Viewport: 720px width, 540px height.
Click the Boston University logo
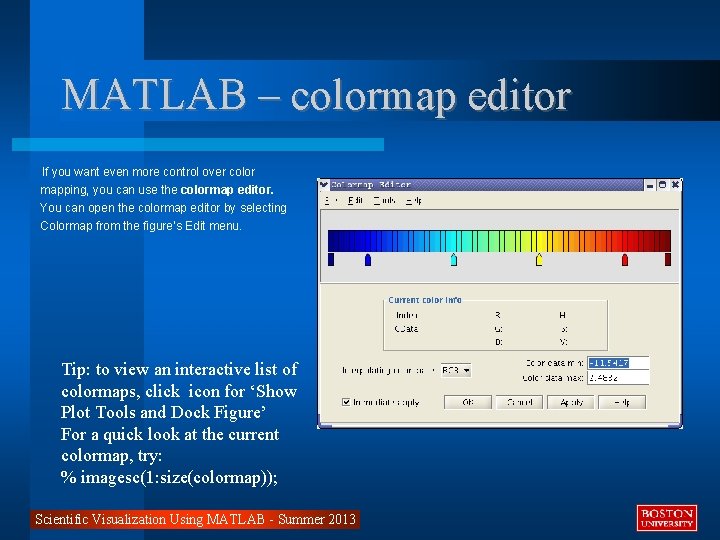point(667,518)
